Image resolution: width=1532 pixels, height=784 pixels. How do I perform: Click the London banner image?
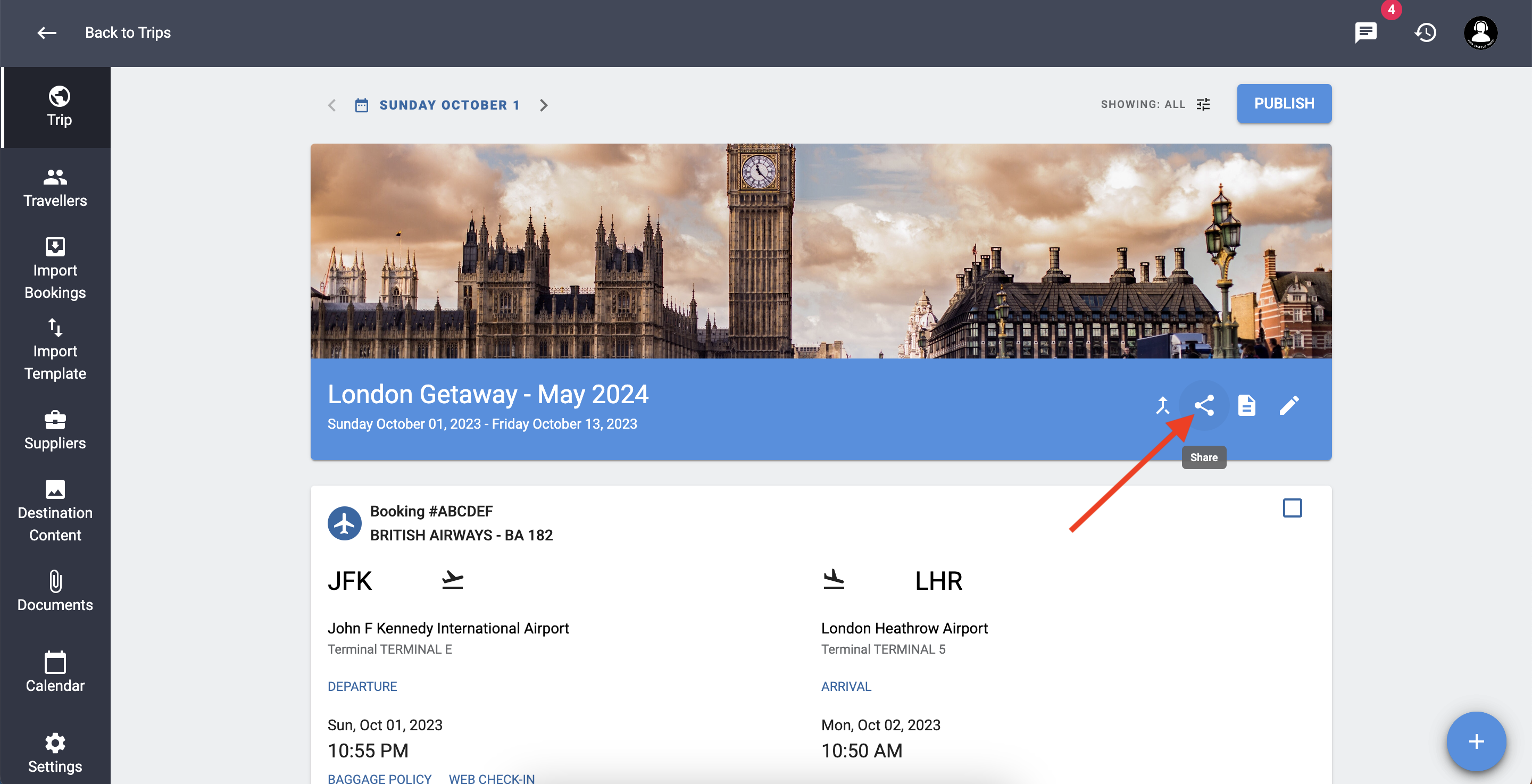coord(821,251)
